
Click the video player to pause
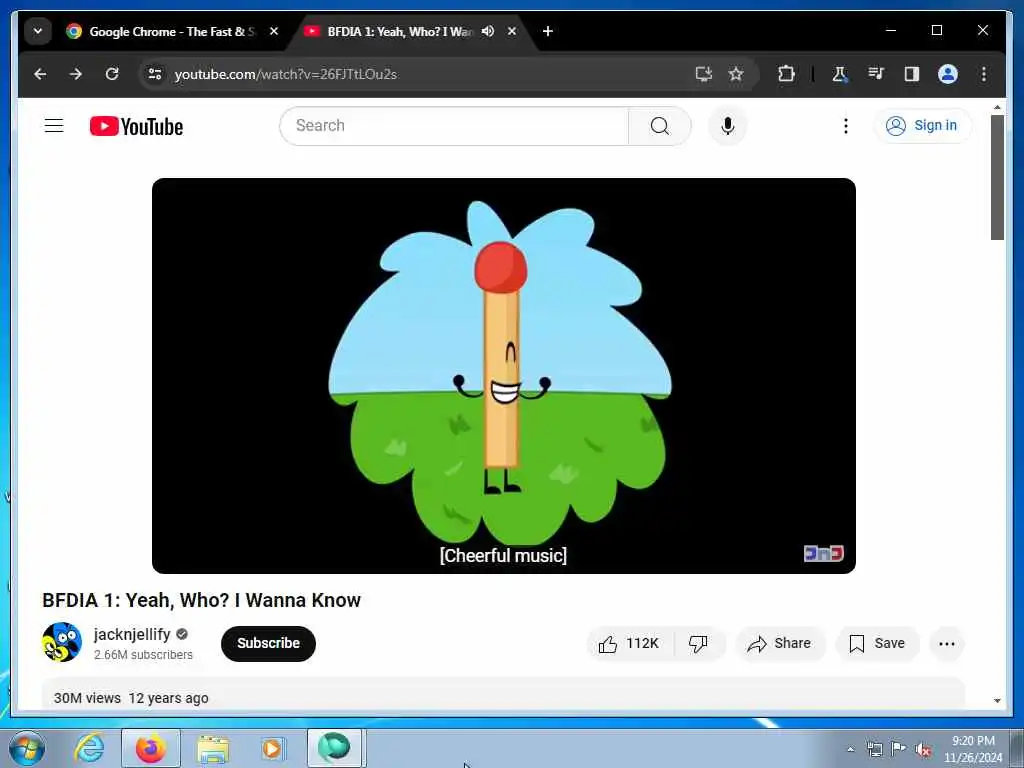pyautogui.click(x=504, y=376)
